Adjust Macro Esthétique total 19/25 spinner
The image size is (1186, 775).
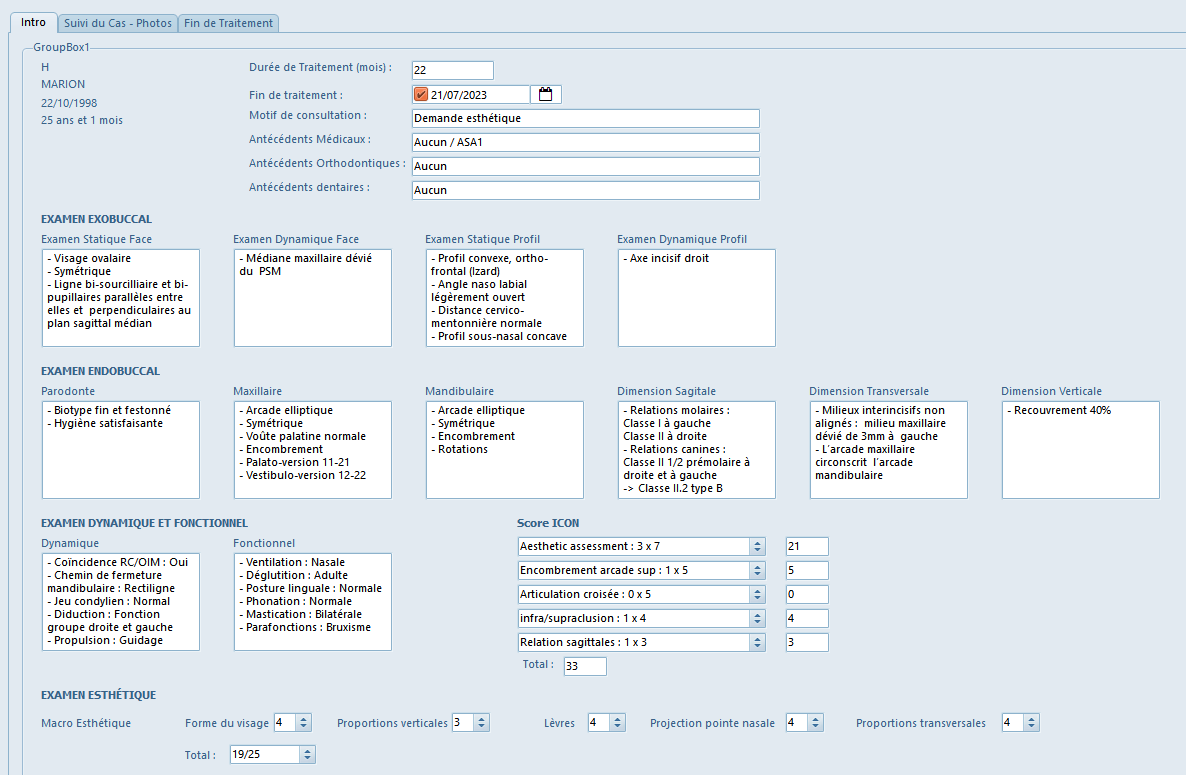pyautogui.click(x=307, y=755)
